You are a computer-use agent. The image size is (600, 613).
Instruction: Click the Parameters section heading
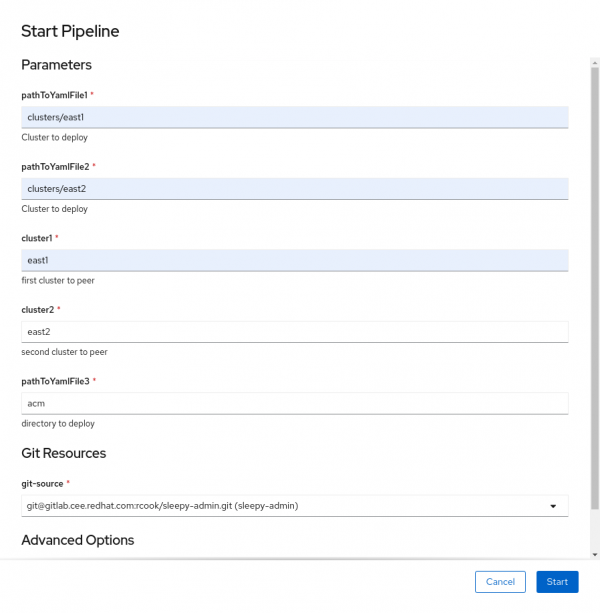[x=56, y=65]
